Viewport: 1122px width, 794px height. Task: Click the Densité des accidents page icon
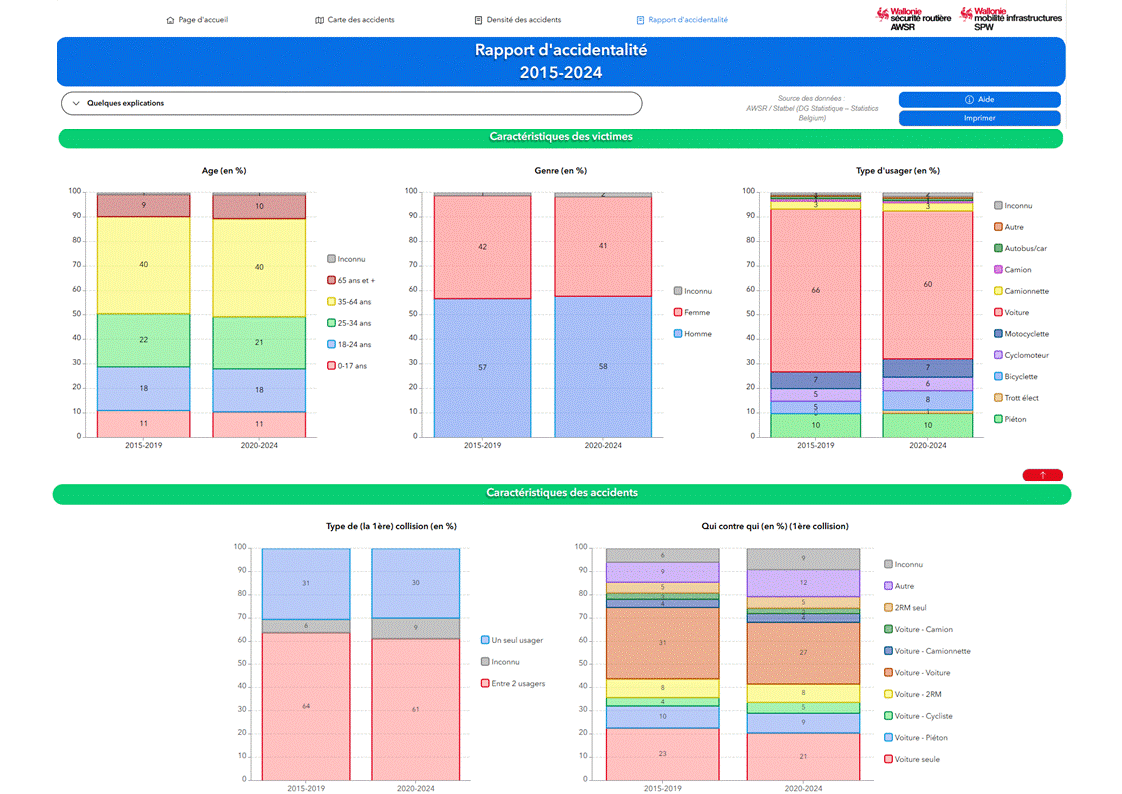pos(478,20)
